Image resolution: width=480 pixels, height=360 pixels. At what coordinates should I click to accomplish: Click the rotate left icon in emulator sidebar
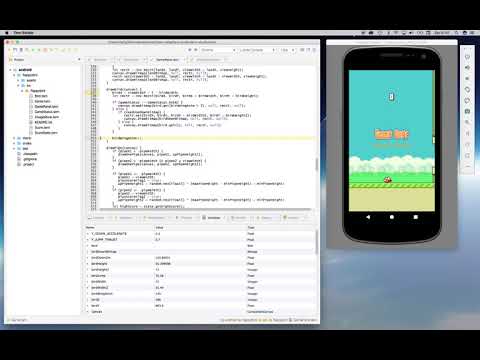(467, 90)
